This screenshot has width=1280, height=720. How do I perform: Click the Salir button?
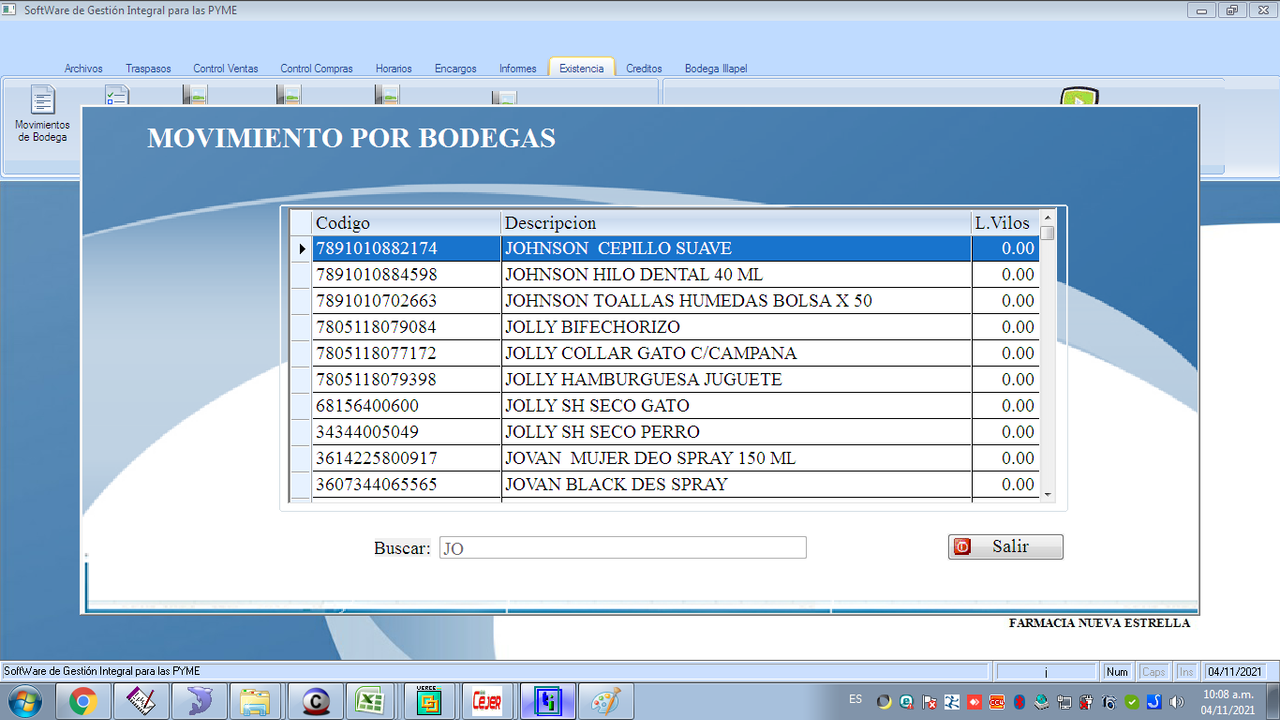click(x=1006, y=547)
